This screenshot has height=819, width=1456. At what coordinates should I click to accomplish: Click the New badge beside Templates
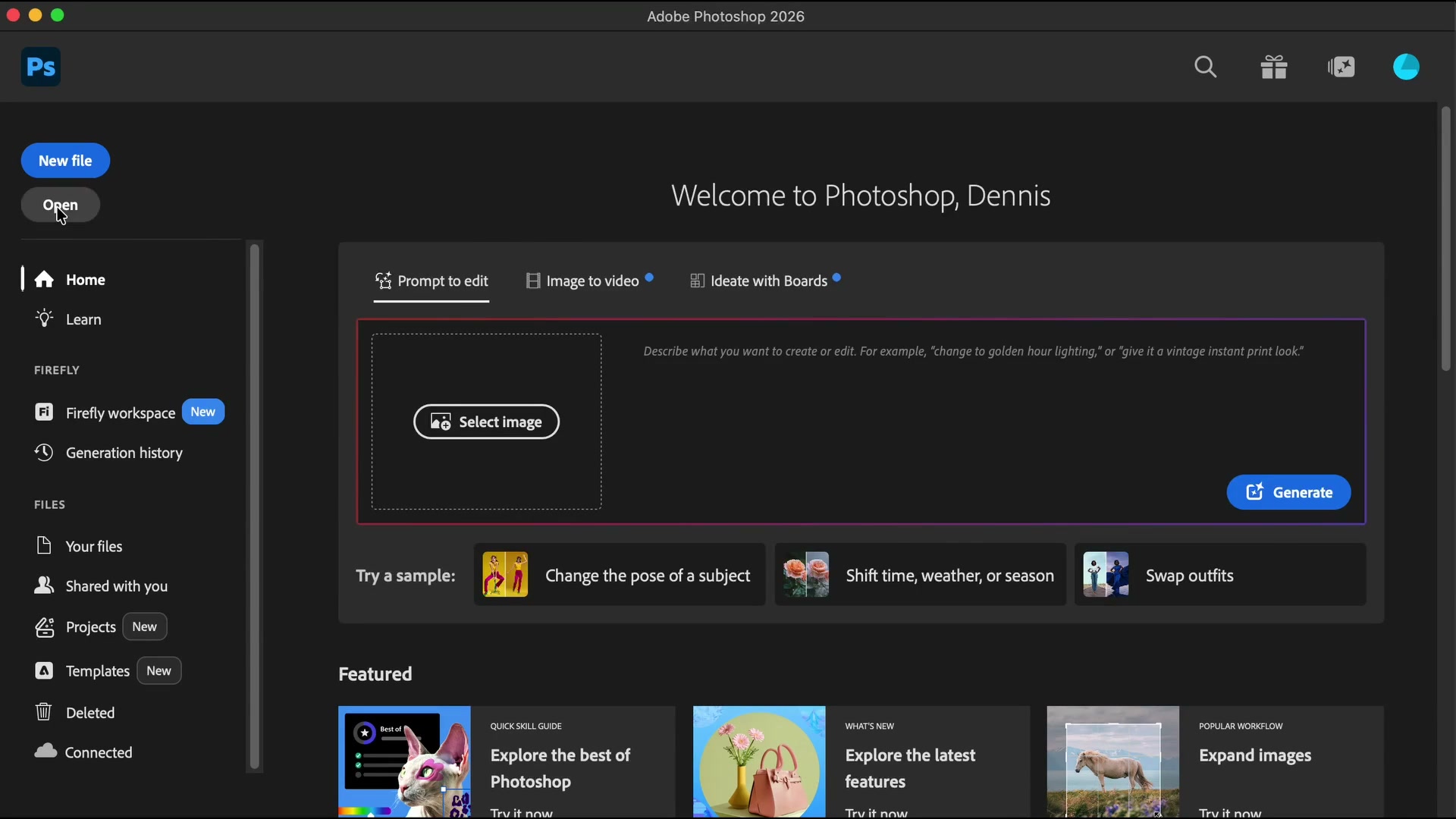158,670
